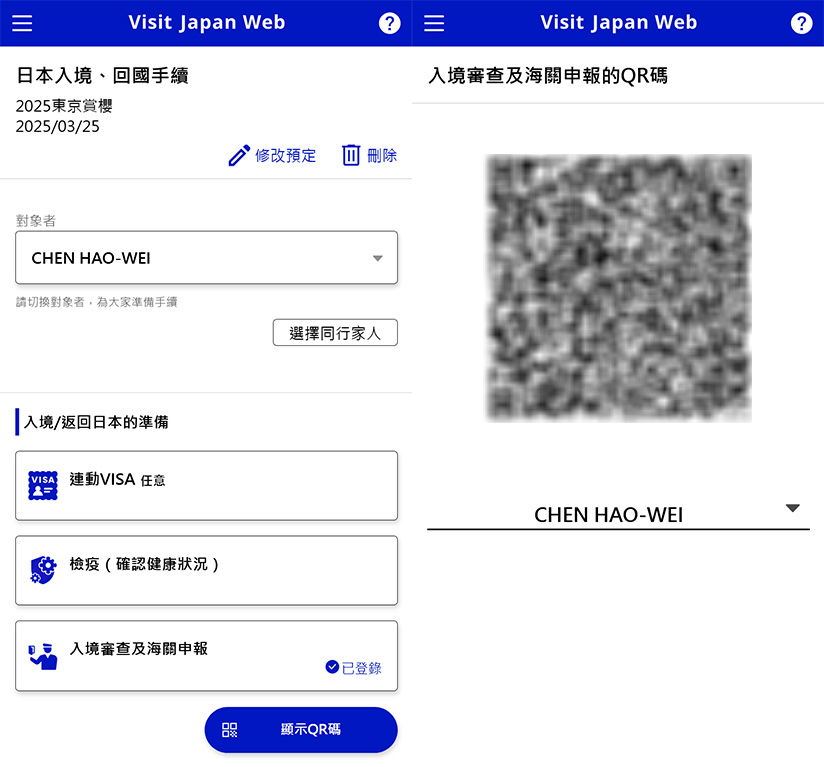Click the VISA card icon
Image resolution: width=824 pixels, height=767 pixels.
pyautogui.click(x=43, y=485)
